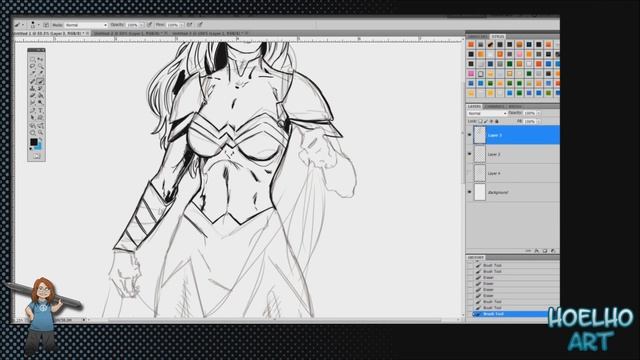Click the brush Opacity value field
Viewport: 640px width, 360px height.
[132, 25]
